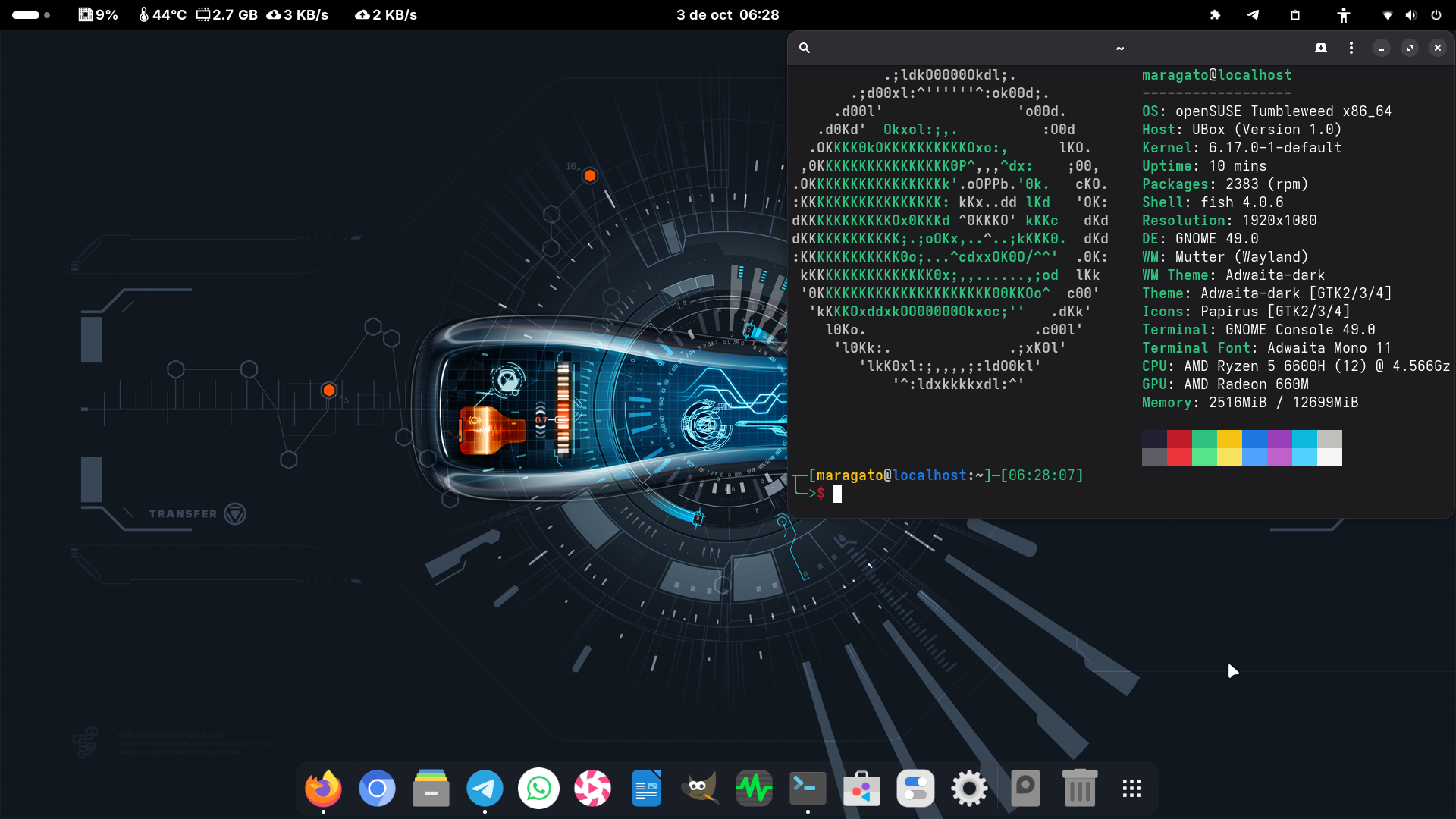
Task: Open the date and time calendar menu
Action: point(727,15)
